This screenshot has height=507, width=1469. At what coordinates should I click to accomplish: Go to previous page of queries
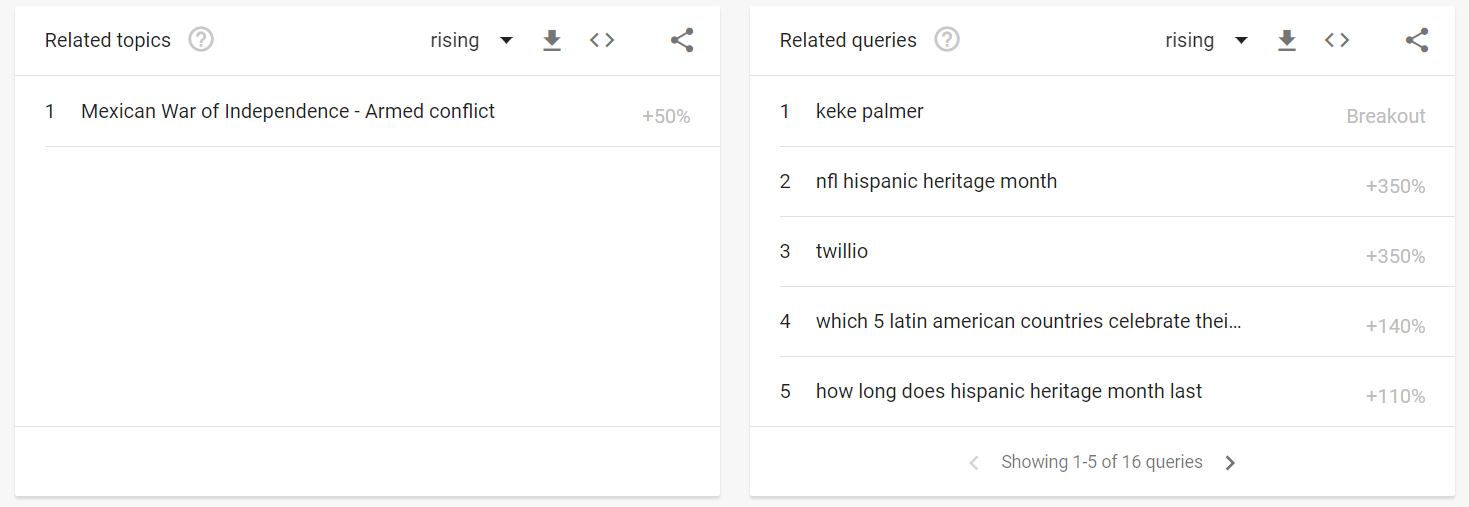click(974, 463)
